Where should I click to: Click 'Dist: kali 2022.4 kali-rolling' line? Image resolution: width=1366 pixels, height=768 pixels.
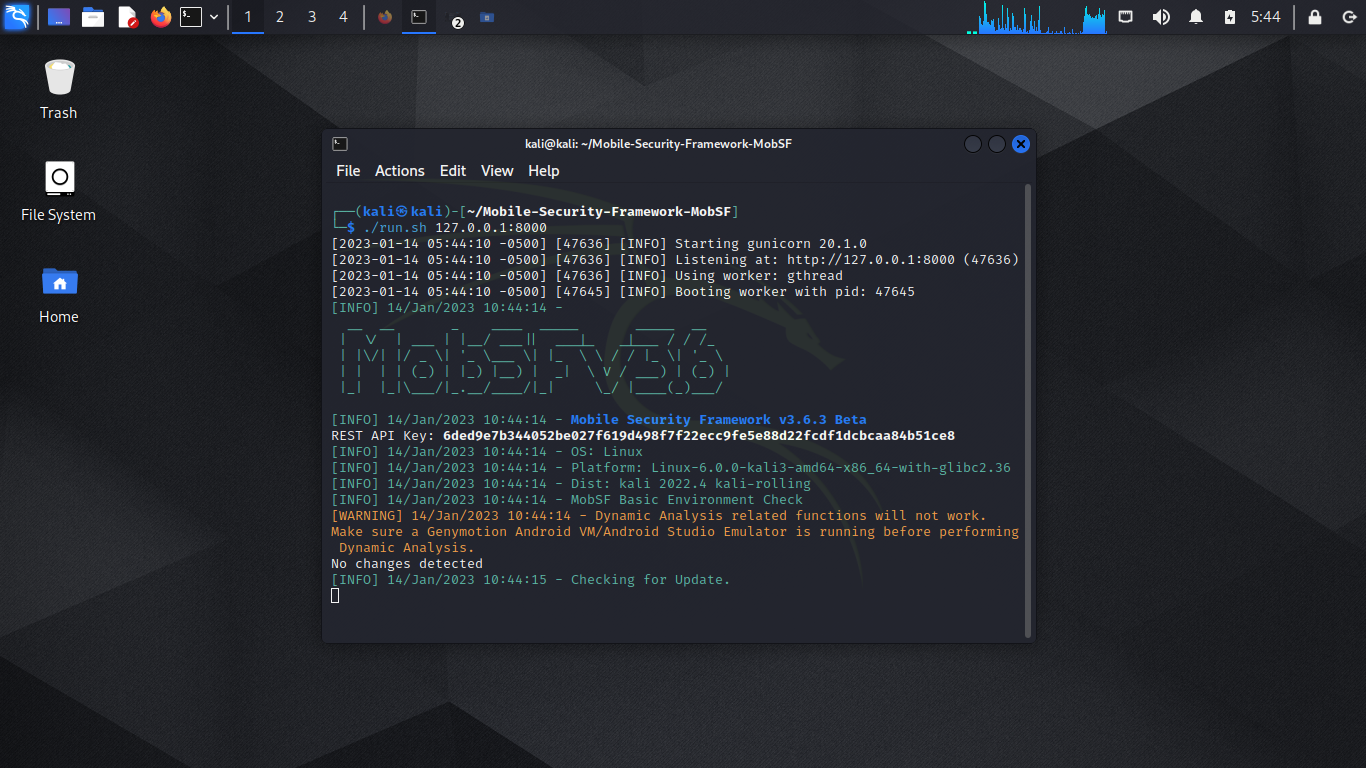click(571, 484)
